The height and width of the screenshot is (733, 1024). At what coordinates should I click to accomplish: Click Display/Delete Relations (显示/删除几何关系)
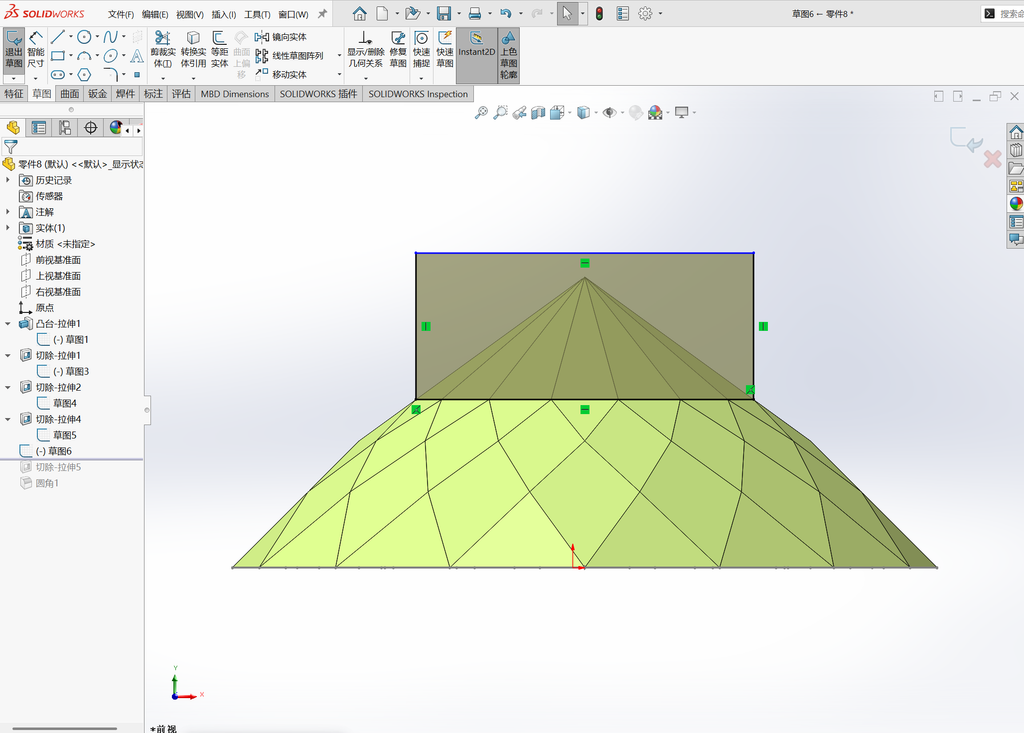pos(365,50)
